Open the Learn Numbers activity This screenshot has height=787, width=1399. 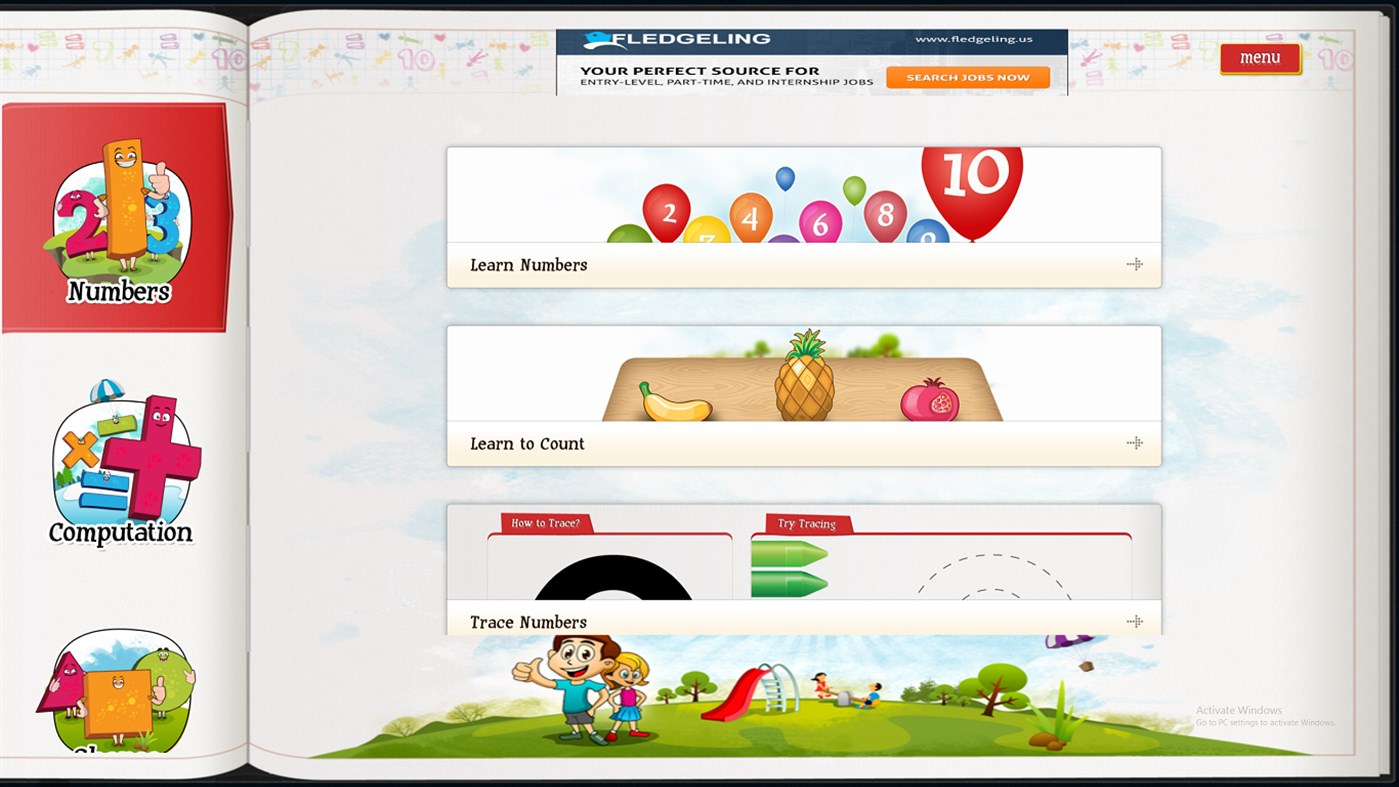coord(529,265)
